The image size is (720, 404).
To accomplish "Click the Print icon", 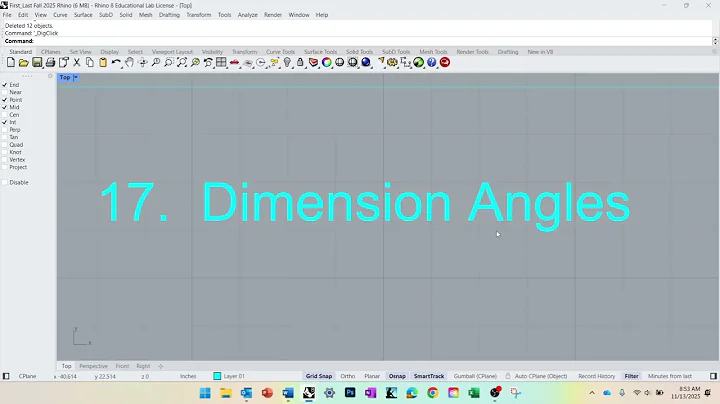I will (x=50, y=62).
